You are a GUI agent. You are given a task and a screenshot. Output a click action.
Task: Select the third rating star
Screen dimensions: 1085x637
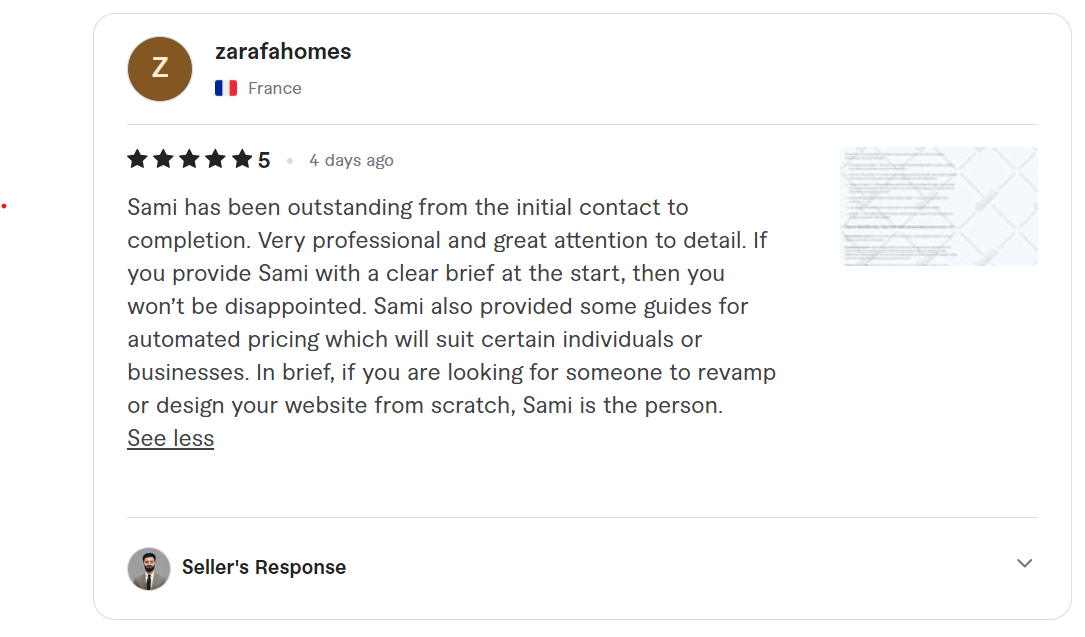[190, 159]
